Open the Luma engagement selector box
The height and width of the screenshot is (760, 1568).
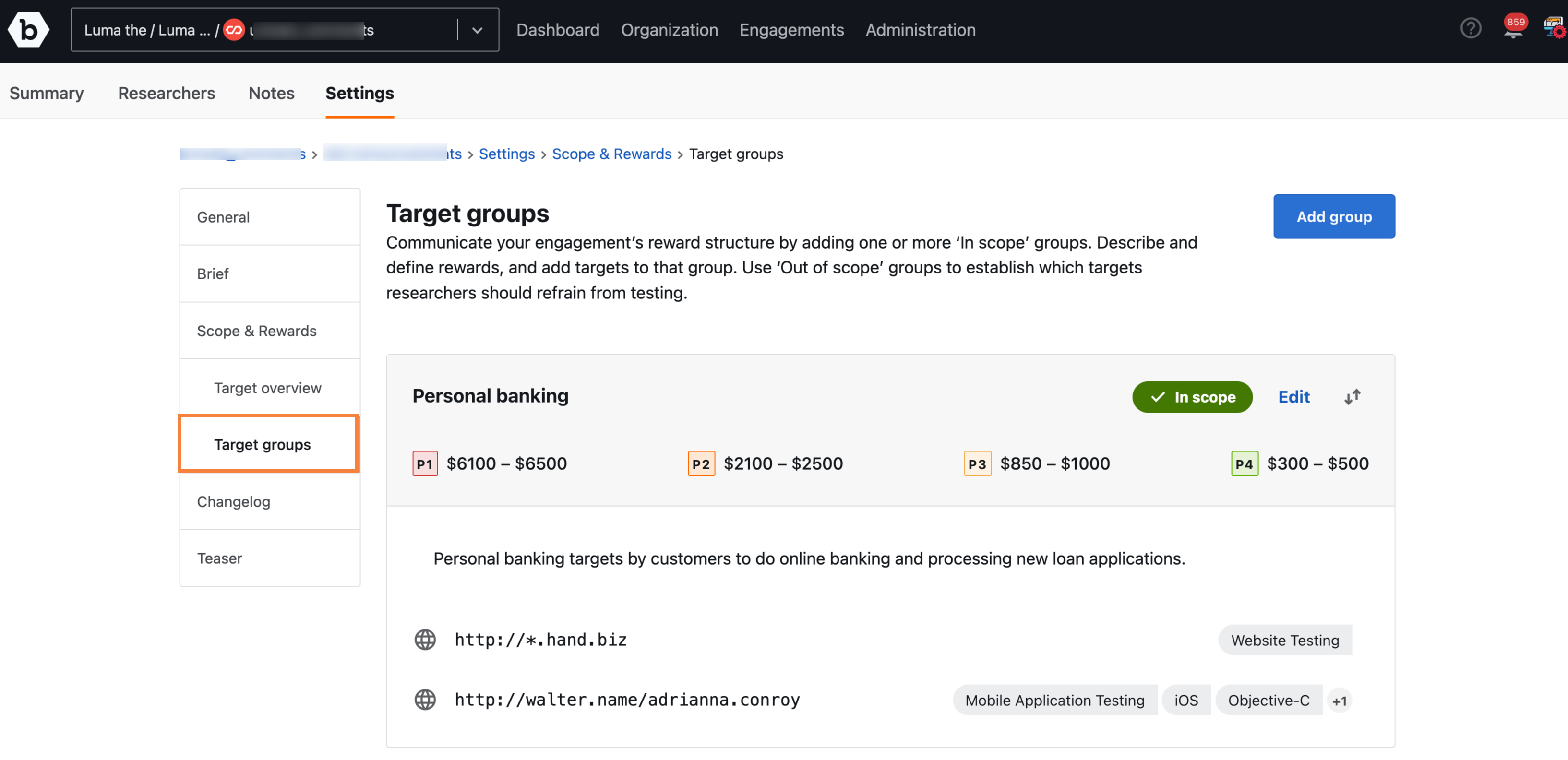click(285, 30)
